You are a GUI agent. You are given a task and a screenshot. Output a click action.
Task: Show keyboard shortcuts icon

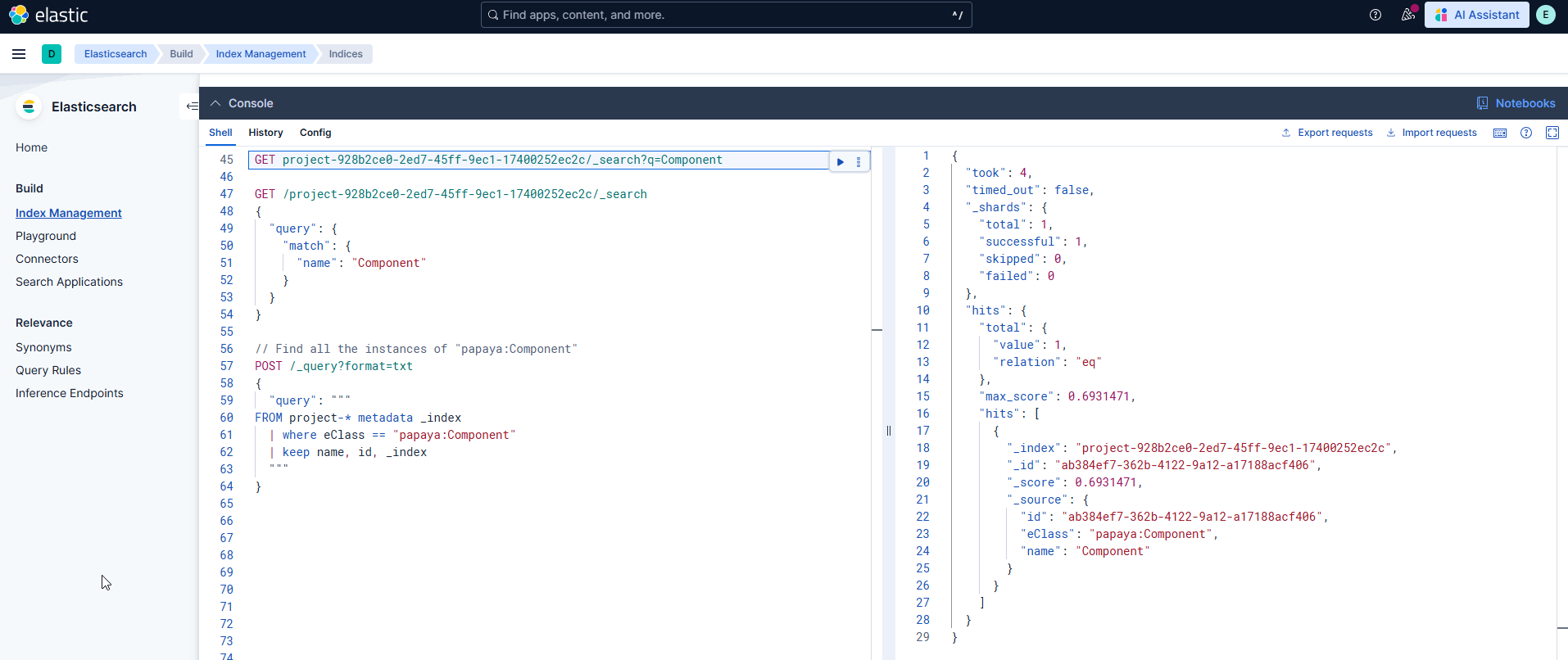1500,133
